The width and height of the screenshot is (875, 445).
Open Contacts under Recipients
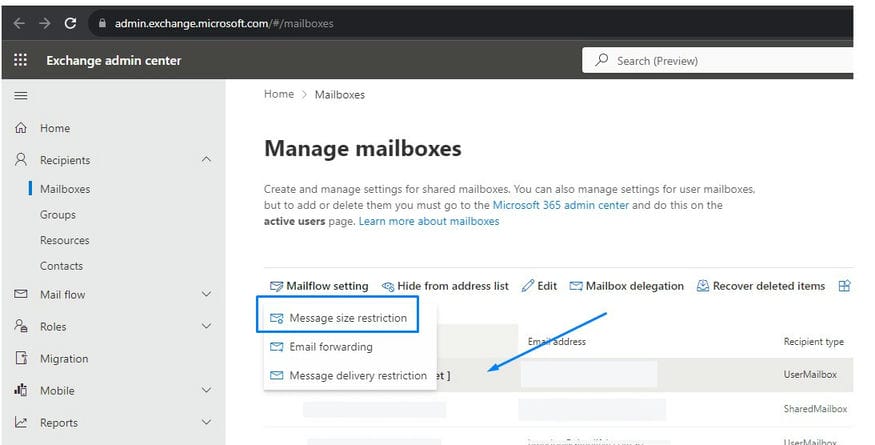click(x=61, y=266)
